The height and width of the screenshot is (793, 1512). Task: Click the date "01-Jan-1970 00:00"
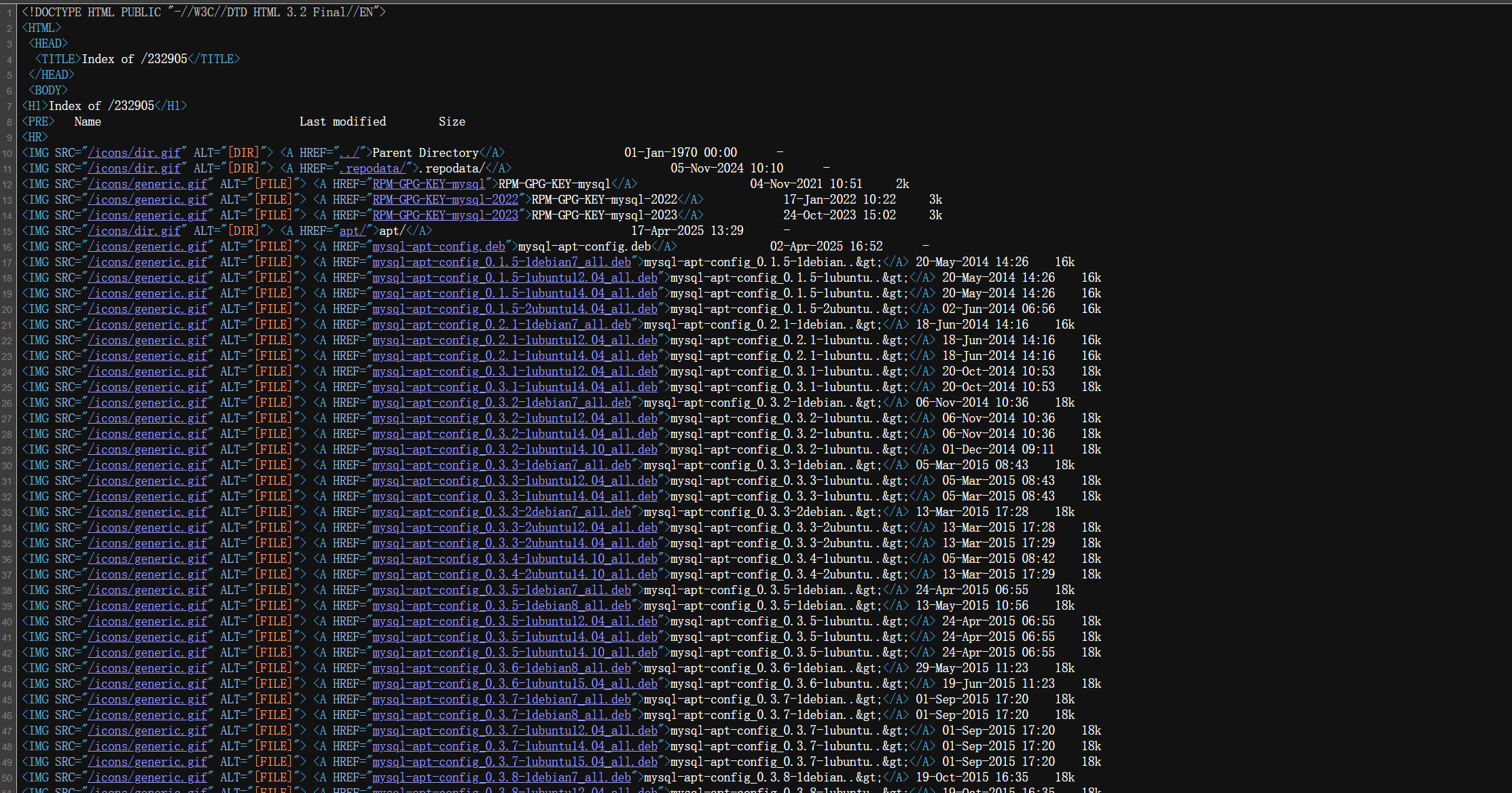coord(681,153)
